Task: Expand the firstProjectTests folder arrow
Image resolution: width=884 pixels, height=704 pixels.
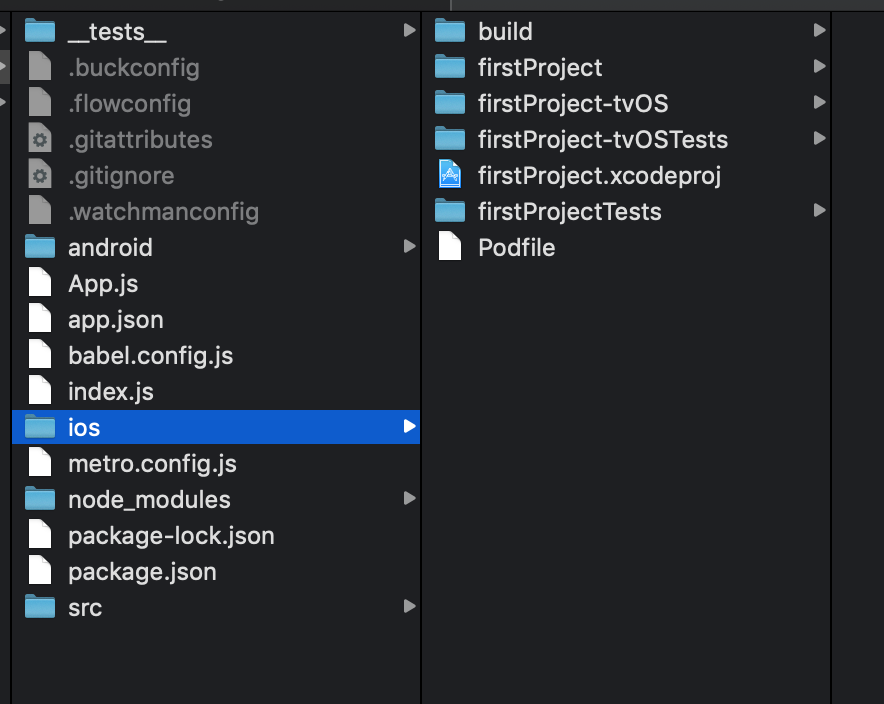Action: pyautogui.click(x=820, y=211)
